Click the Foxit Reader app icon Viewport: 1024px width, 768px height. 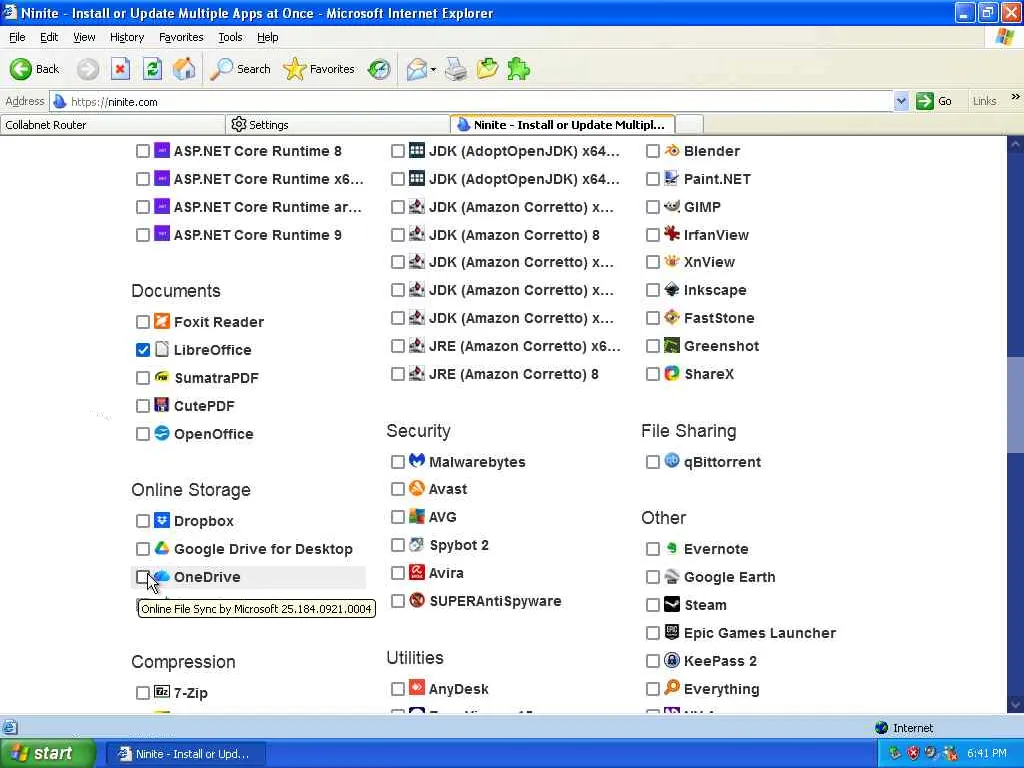pos(162,321)
